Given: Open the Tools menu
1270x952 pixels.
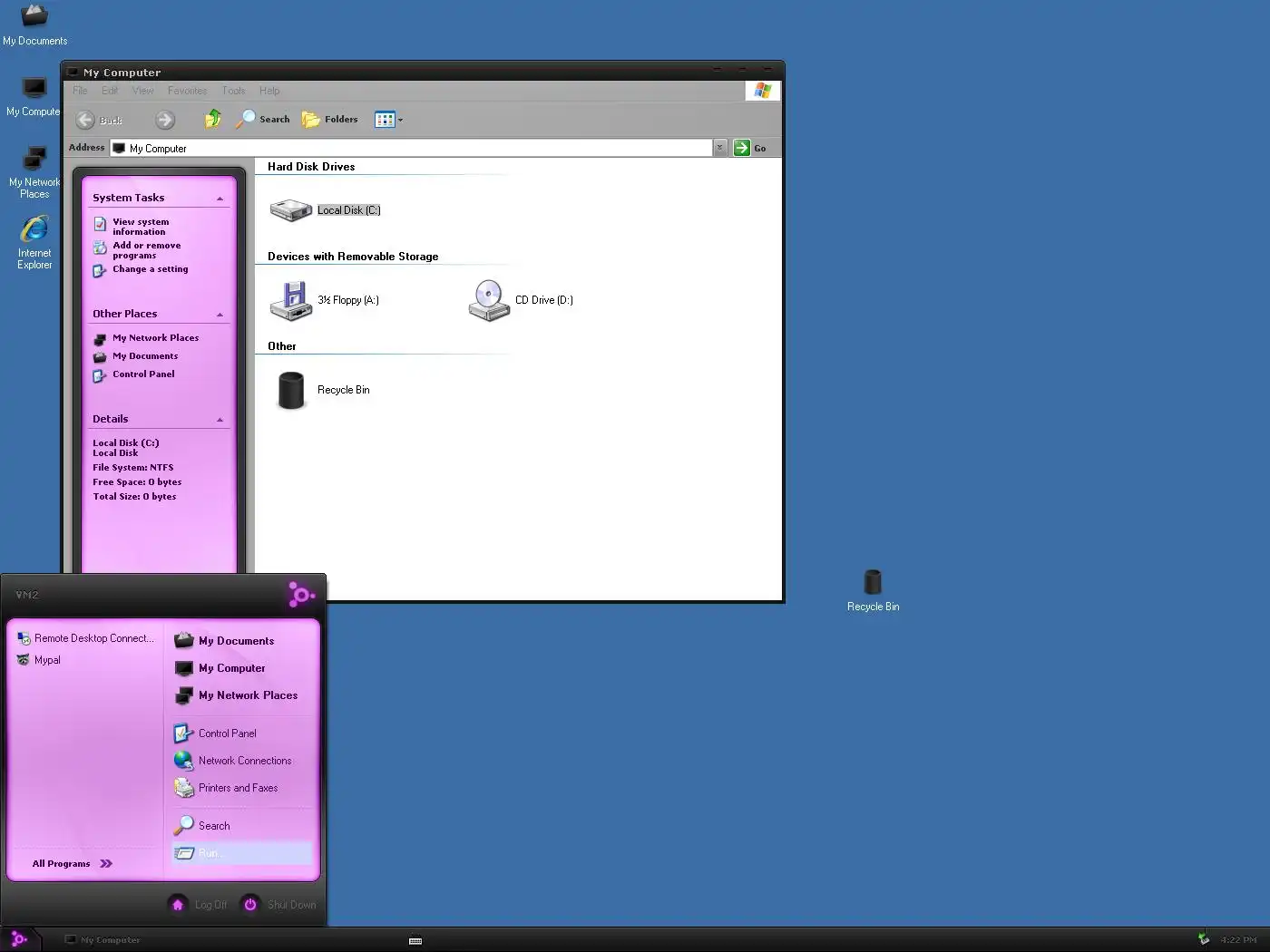Looking at the screenshot, I should coord(234,91).
